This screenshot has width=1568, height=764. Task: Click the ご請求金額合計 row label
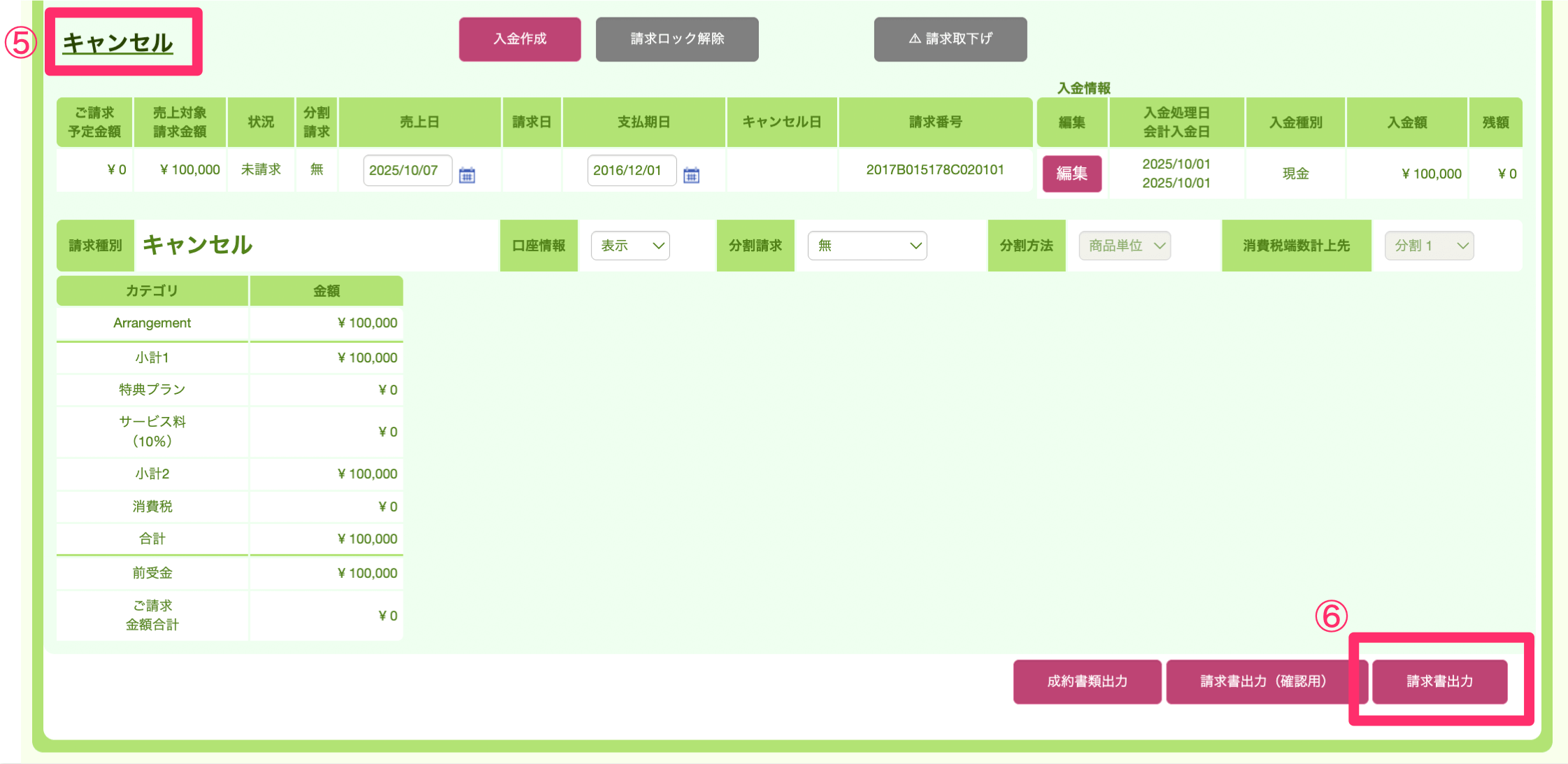point(152,615)
